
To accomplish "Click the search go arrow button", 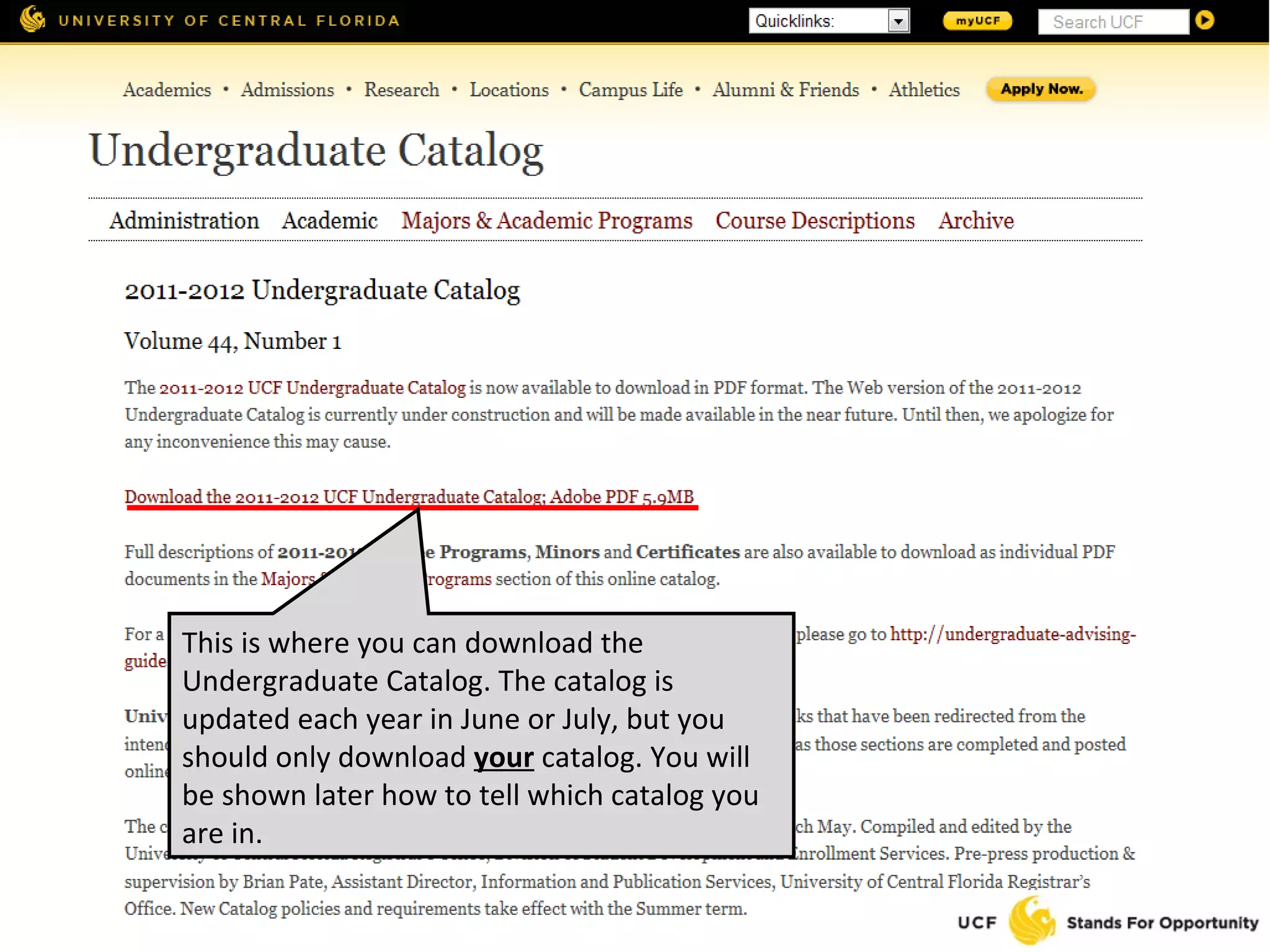I will tap(1205, 20).
